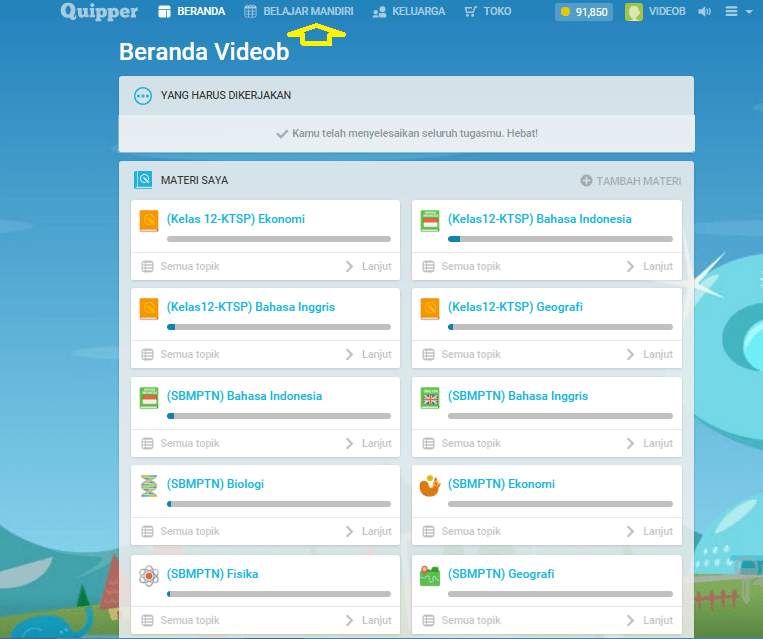Click list icon in Kelas12 Bahasa Inggris card
Viewport: 763px width, 639px height.
coord(147,354)
